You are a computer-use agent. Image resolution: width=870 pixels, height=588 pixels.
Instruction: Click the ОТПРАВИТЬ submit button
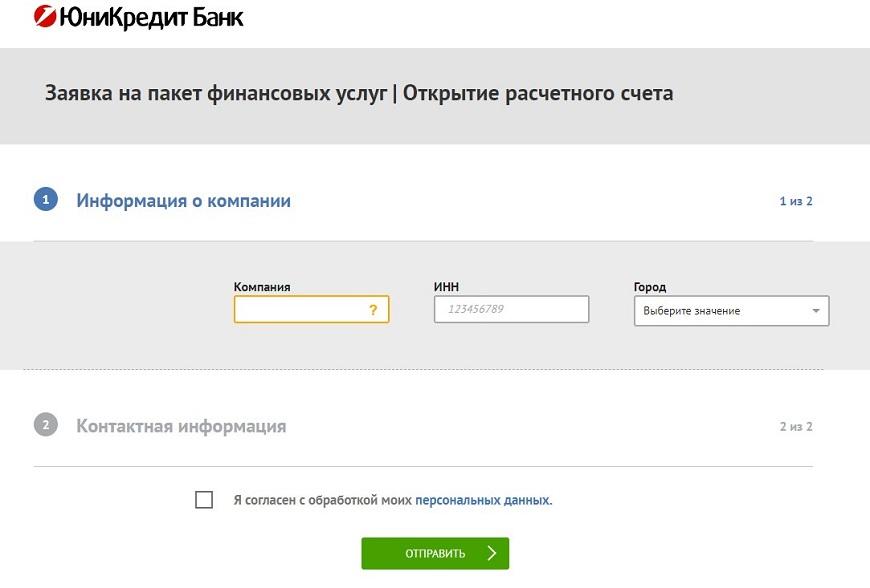435,553
